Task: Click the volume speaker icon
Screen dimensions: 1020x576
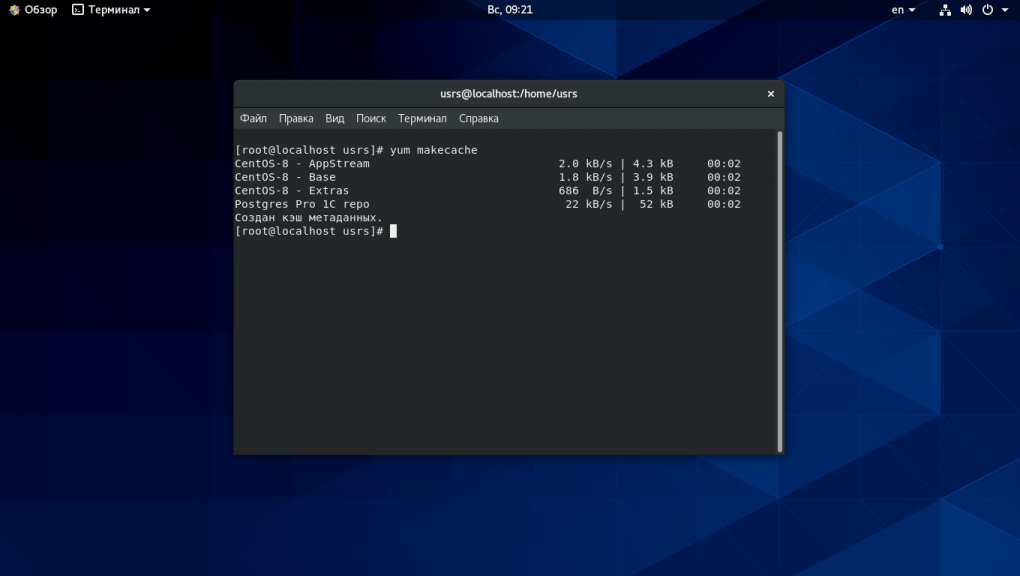Action: pos(966,10)
